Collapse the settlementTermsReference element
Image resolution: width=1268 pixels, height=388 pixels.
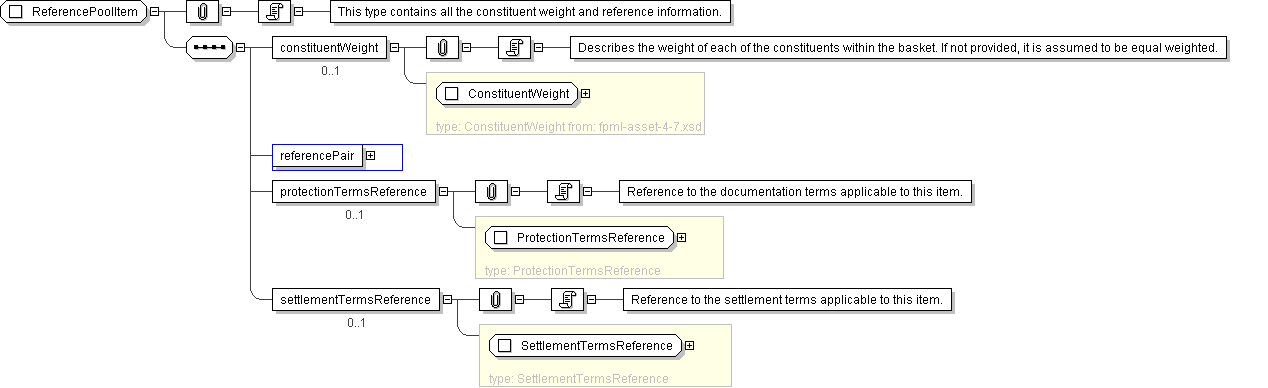click(x=446, y=299)
